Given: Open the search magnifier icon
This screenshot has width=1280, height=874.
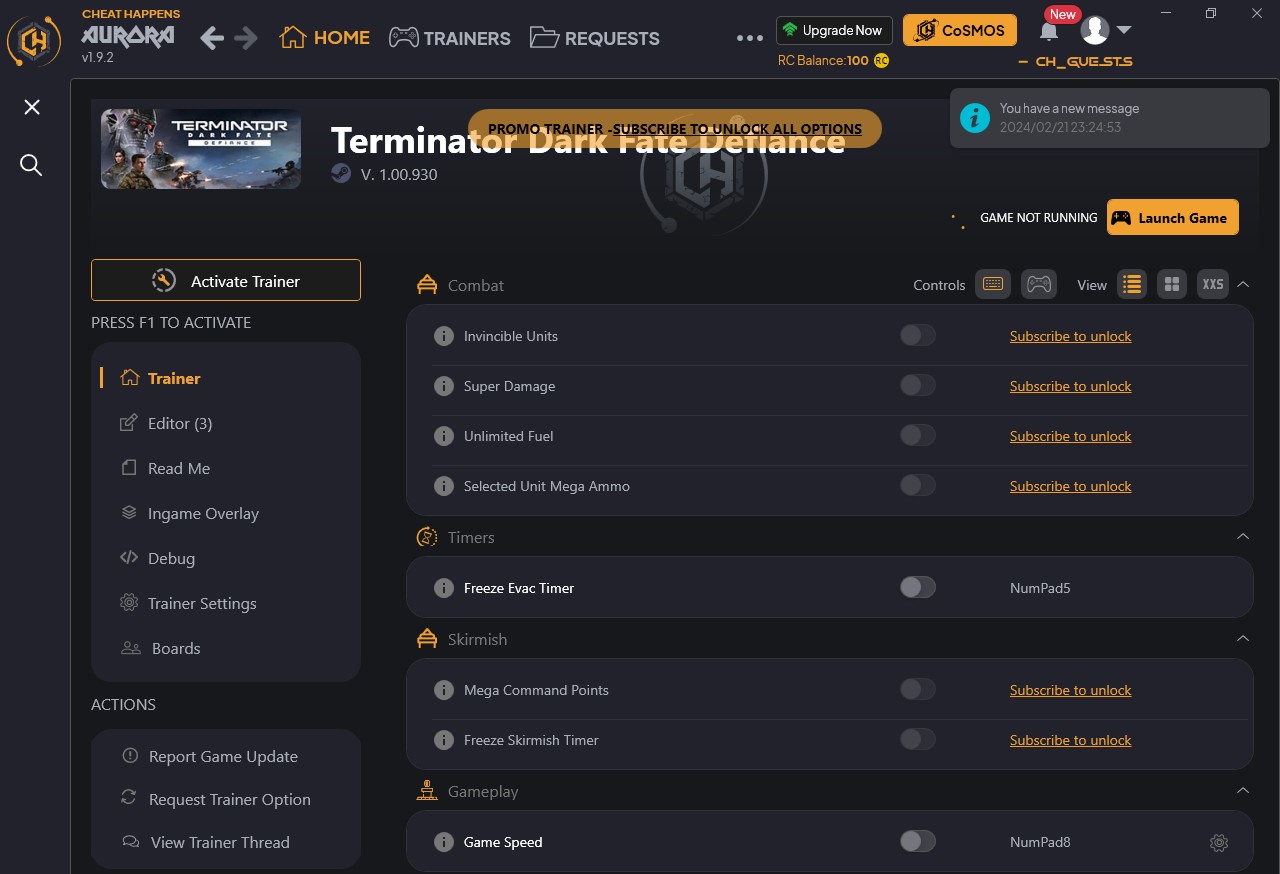Looking at the screenshot, I should (x=31, y=165).
